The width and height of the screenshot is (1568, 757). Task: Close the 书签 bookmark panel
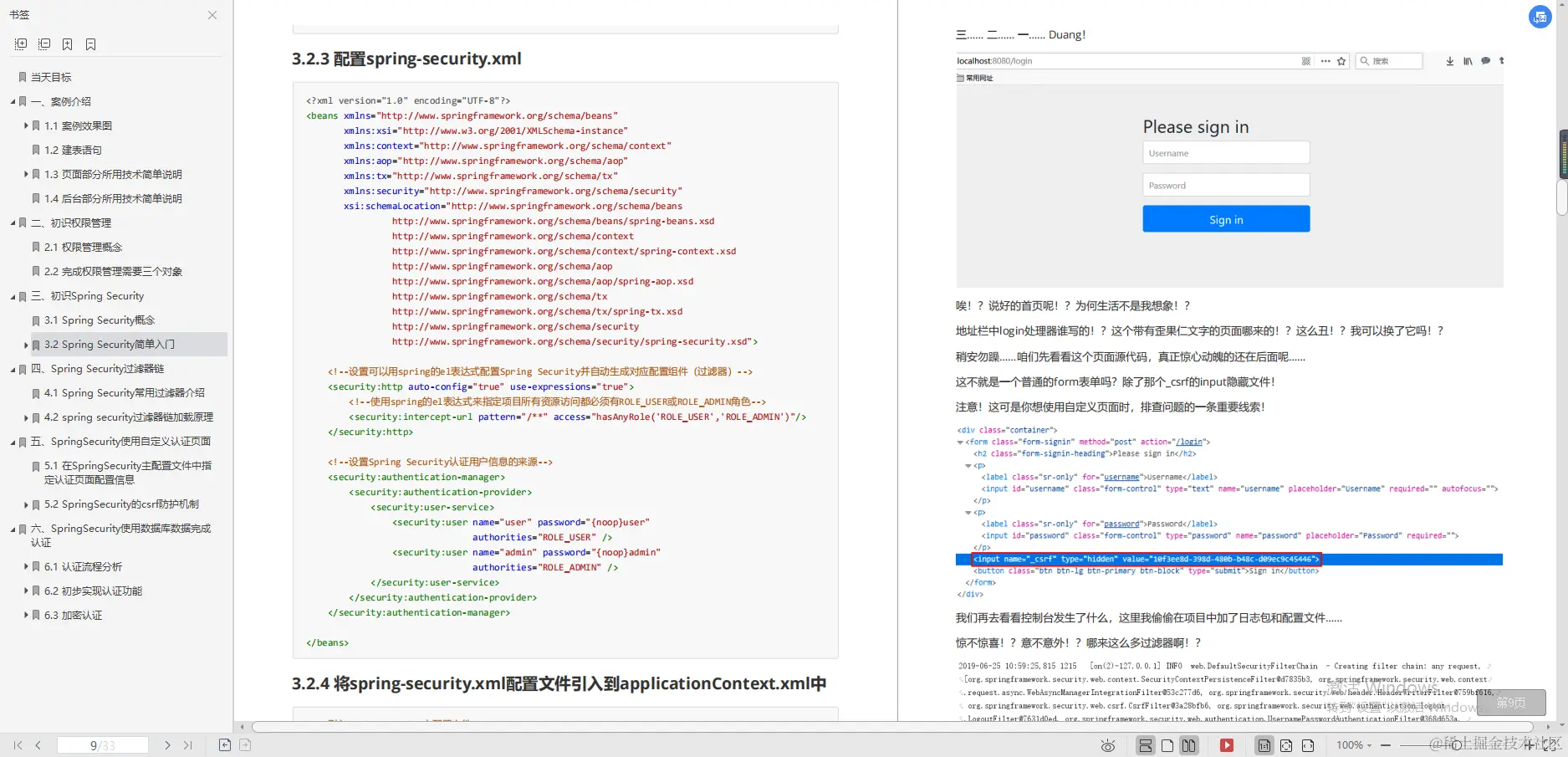(212, 15)
